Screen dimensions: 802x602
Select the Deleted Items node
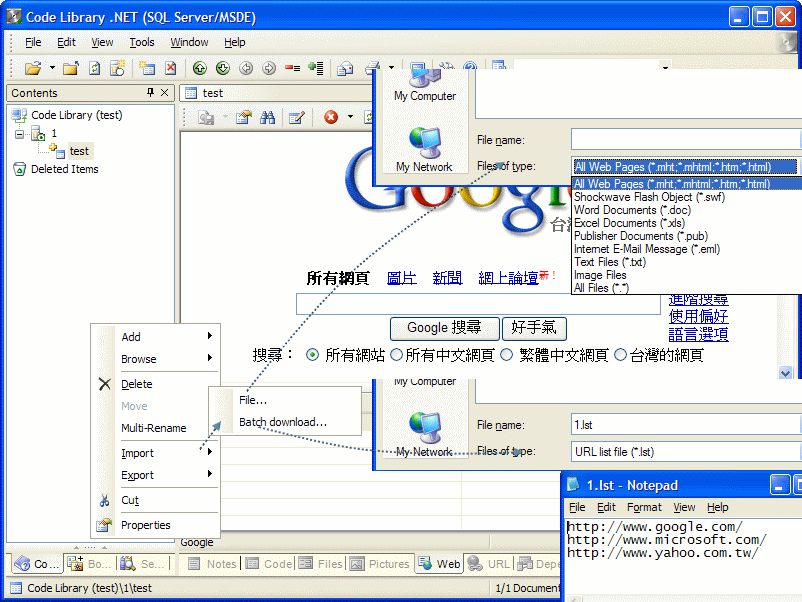pos(64,169)
